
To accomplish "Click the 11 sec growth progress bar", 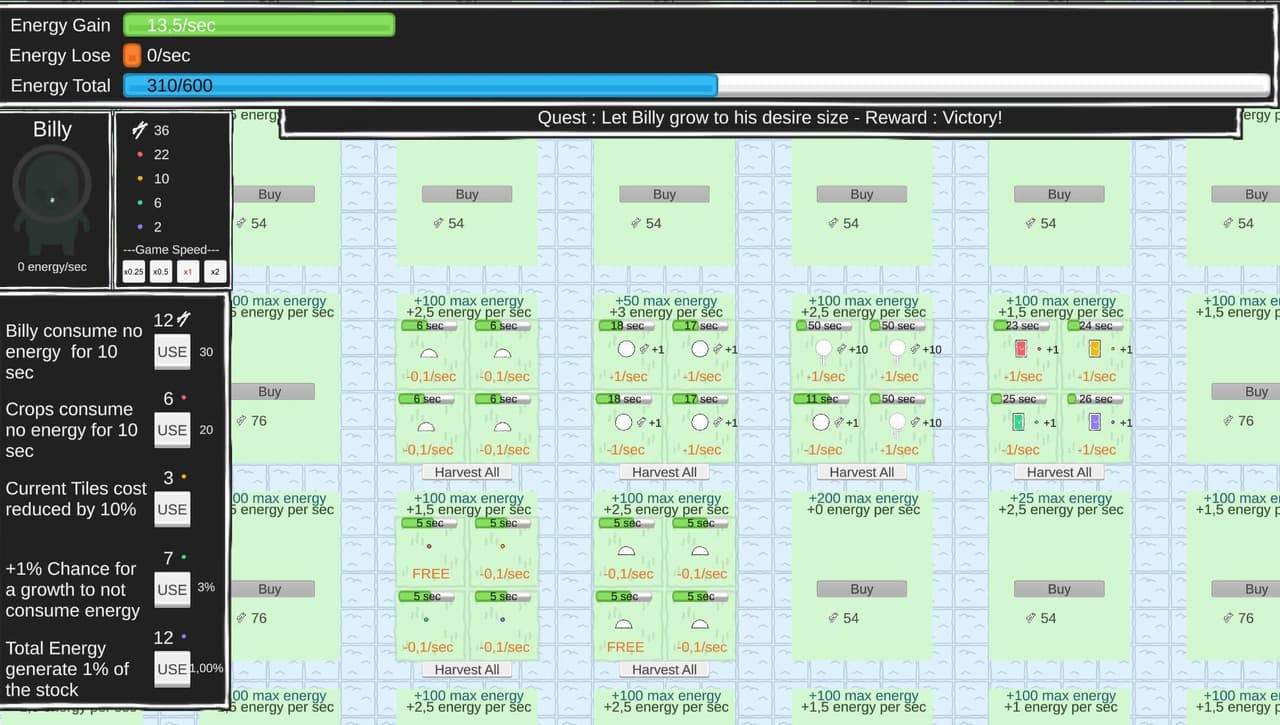I will pos(823,399).
